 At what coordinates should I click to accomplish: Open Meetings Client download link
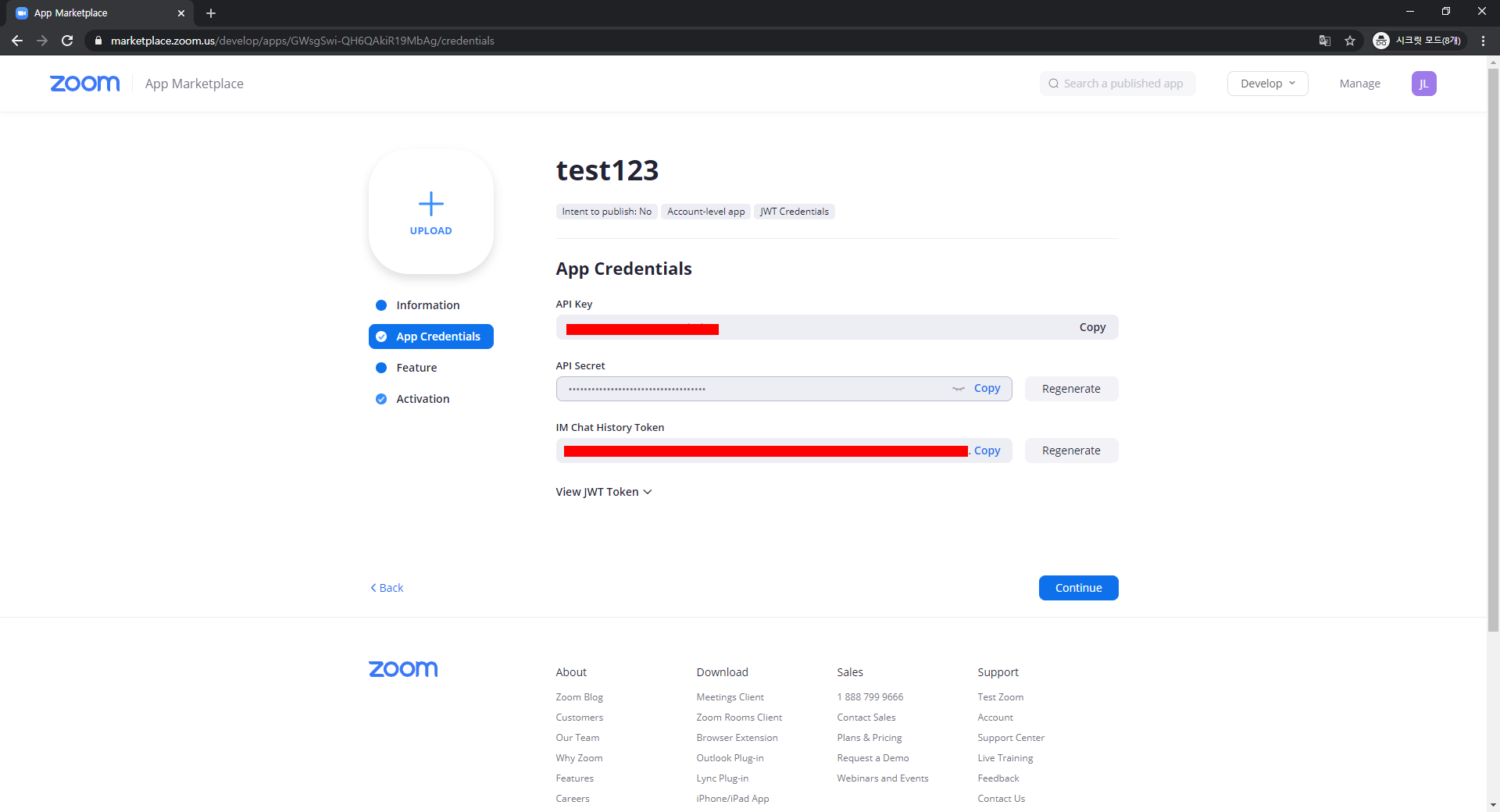(x=730, y=697)
